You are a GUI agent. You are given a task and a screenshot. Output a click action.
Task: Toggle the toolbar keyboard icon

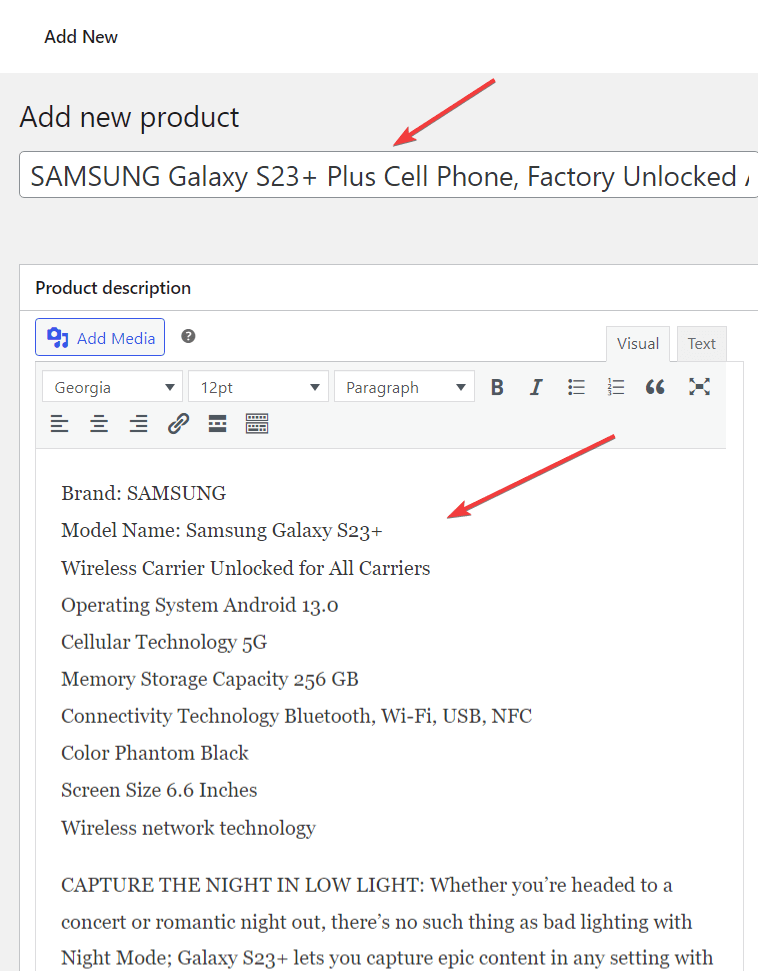tap(257, 424)
